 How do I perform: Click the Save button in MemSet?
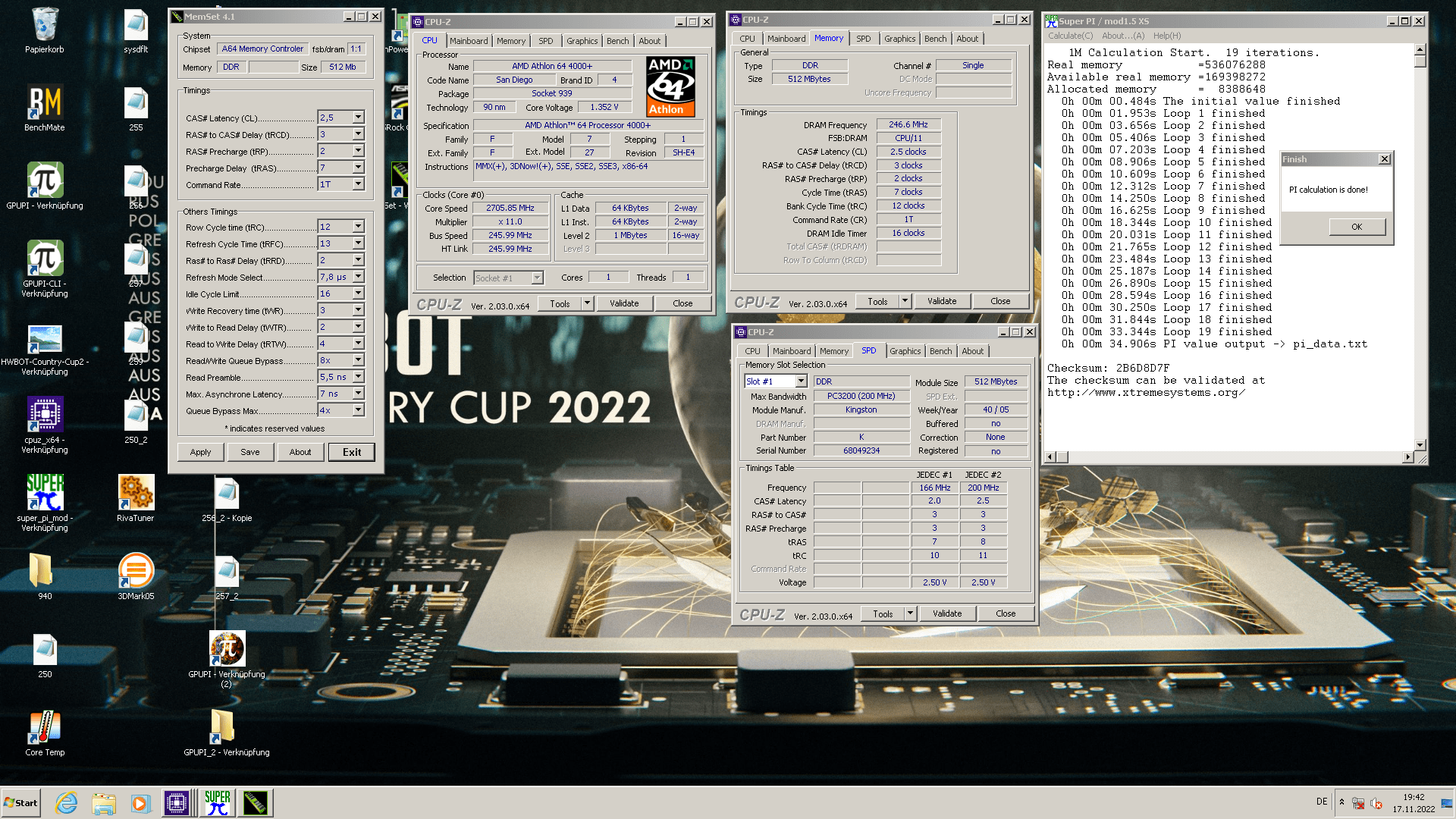pyautogui.click(x=250, y=452)
